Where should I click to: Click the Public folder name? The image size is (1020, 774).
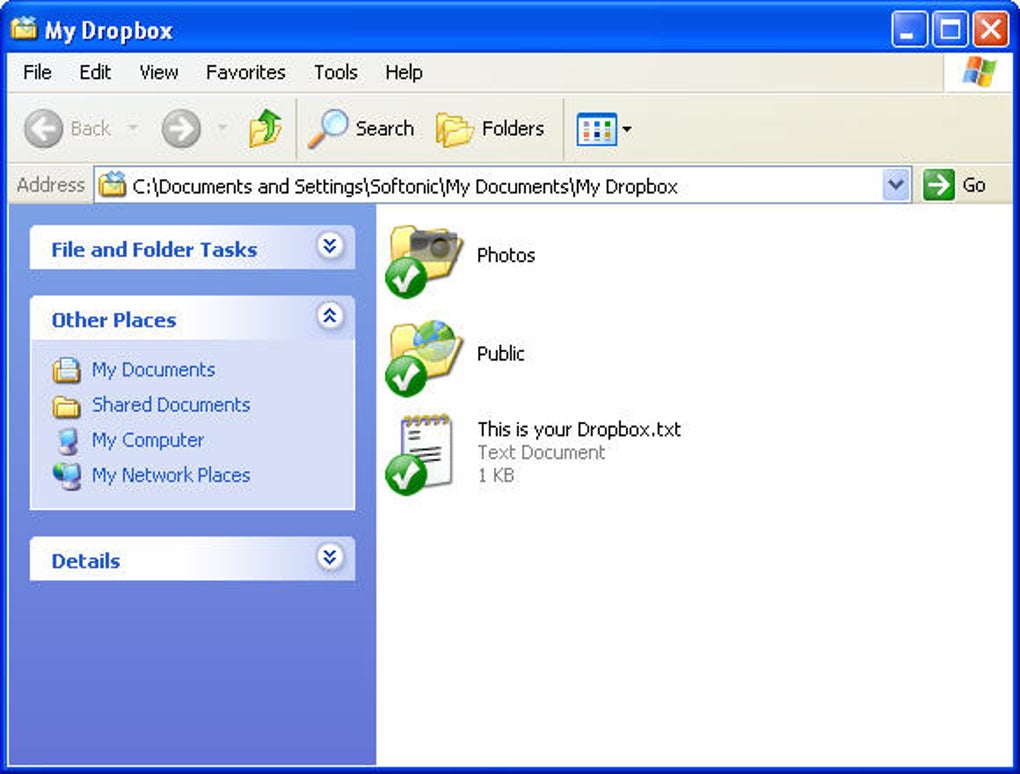pyautogui.click(x=501, y=353)
